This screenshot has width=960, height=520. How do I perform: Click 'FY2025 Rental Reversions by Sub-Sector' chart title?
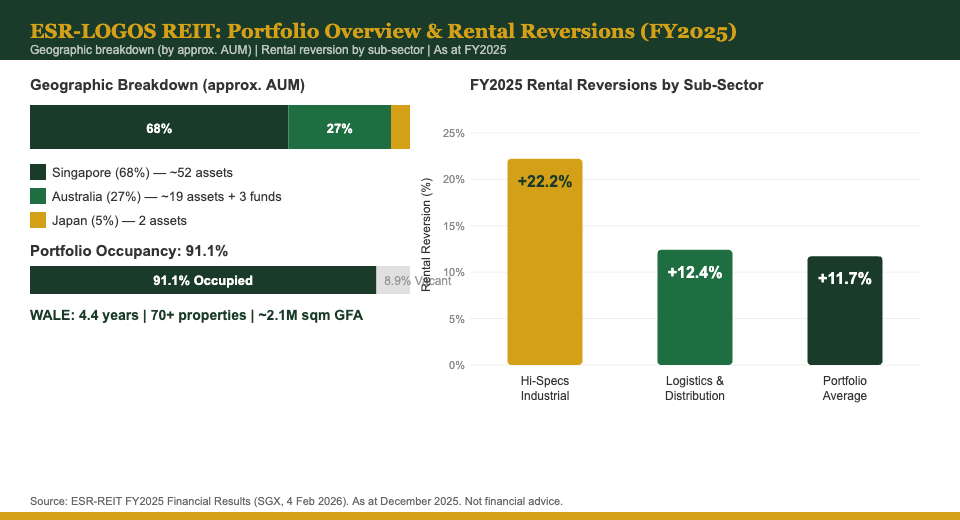617,85
